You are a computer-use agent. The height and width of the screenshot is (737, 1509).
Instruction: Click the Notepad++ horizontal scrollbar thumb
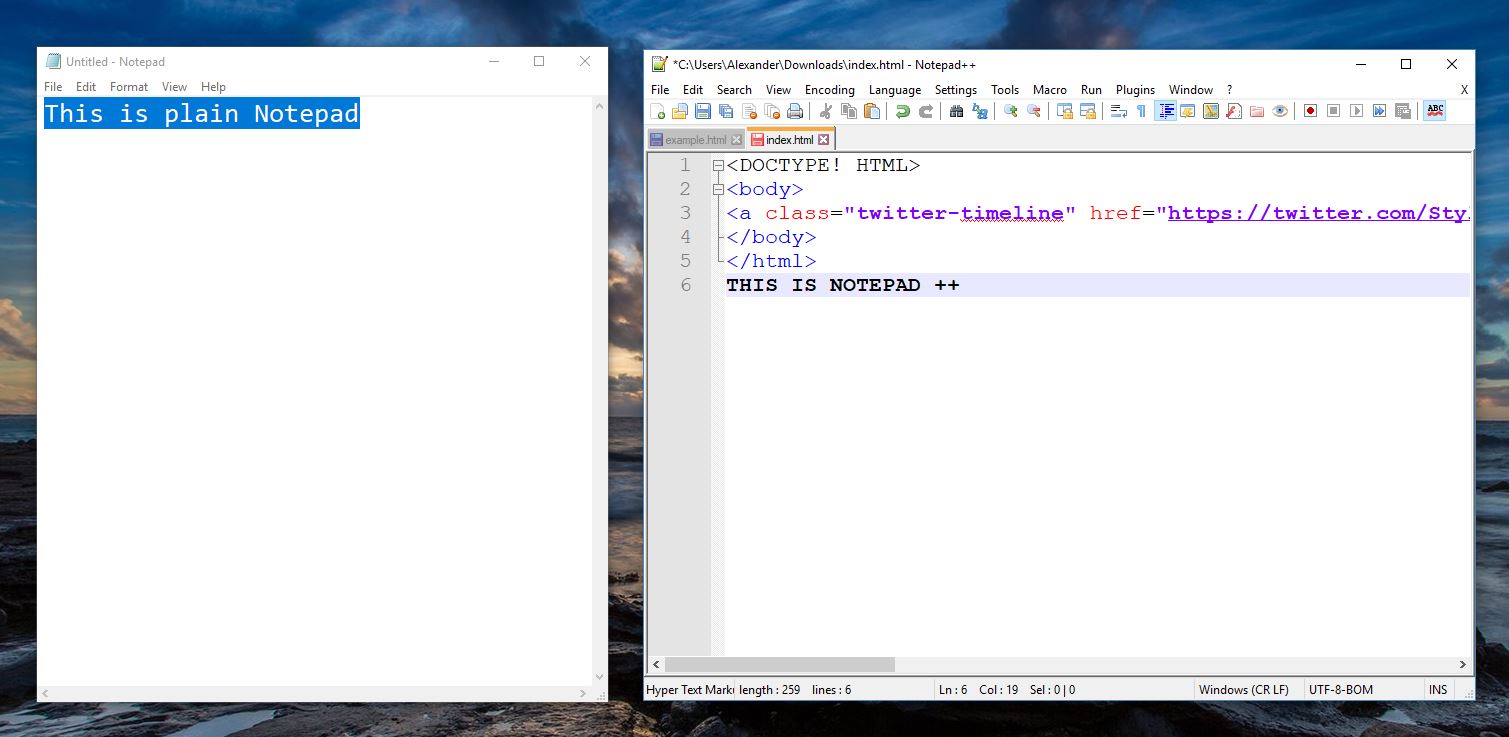point(780,664)
